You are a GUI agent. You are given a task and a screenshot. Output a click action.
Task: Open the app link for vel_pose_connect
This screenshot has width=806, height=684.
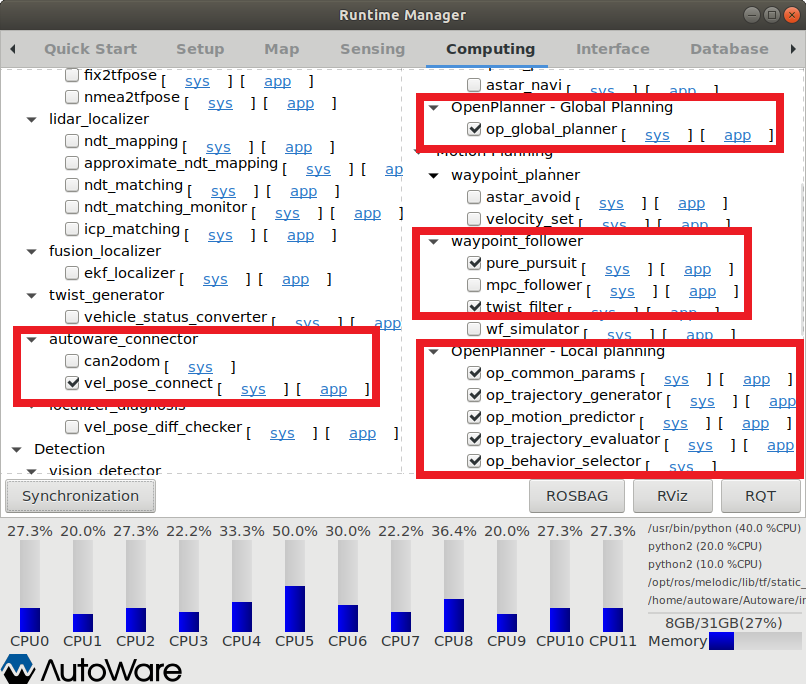pos(333,389)
